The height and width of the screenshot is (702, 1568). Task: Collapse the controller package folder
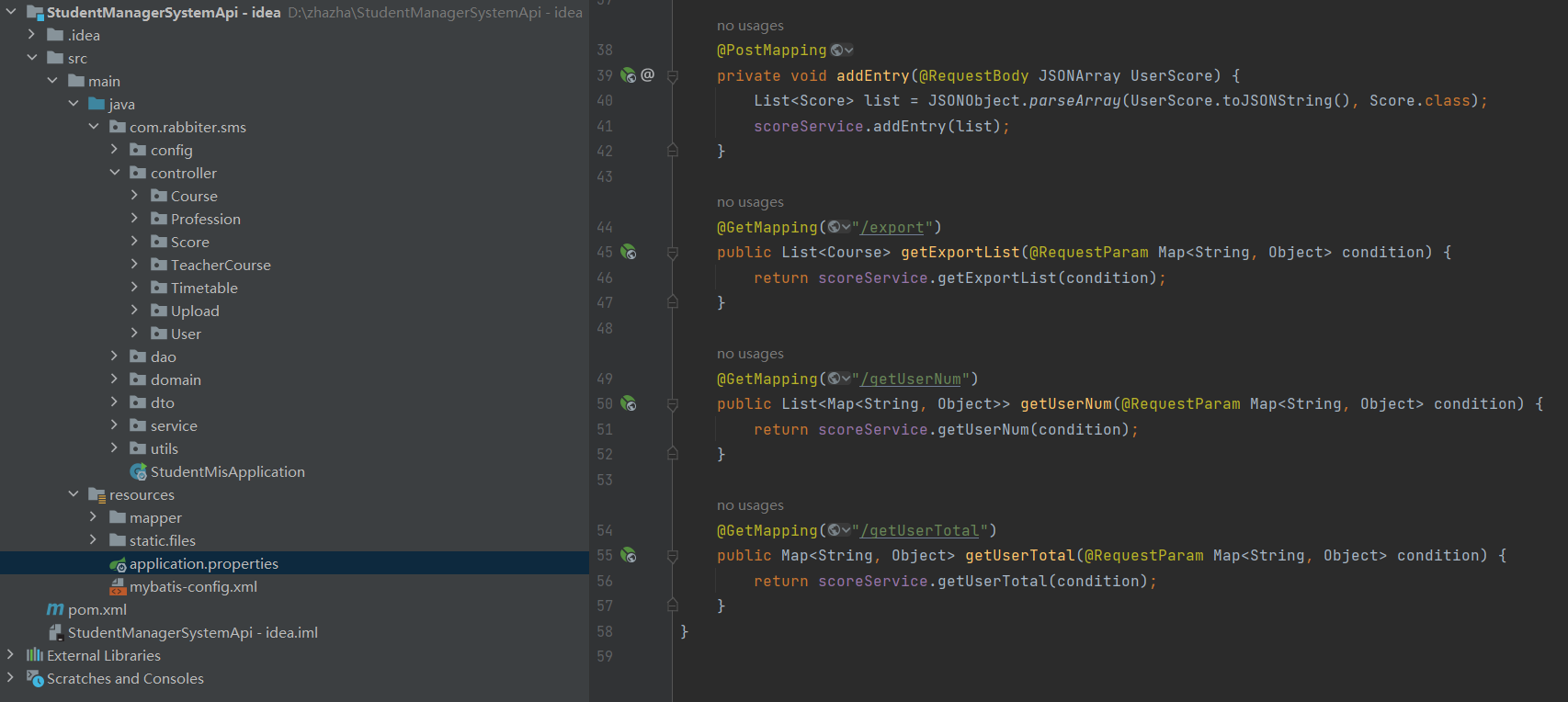pyautogui.click(x=115, y=173)
